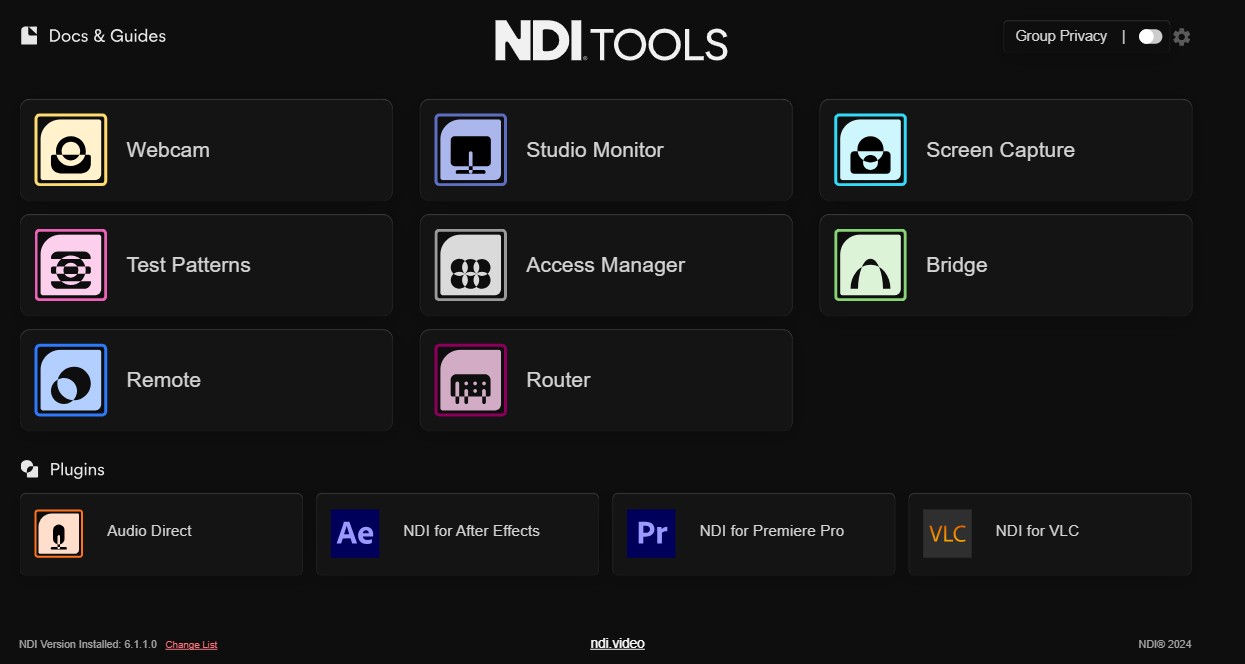Open Test Patterns using its icon
Viewport: 1245px width, 664px height.
point(70,264)
